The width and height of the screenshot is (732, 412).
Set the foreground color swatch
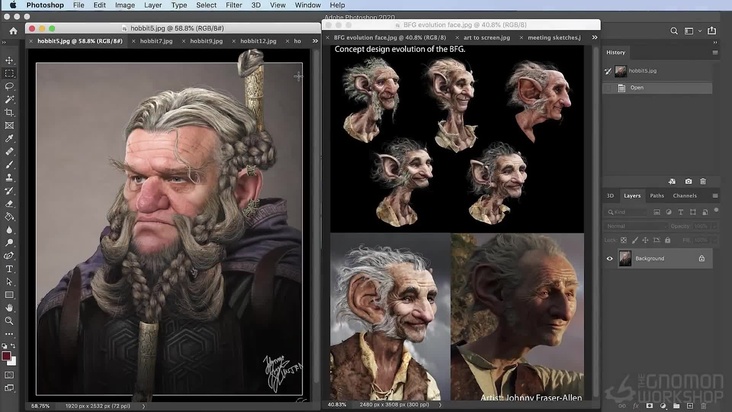pyautogui.click(x=6, y=356)
